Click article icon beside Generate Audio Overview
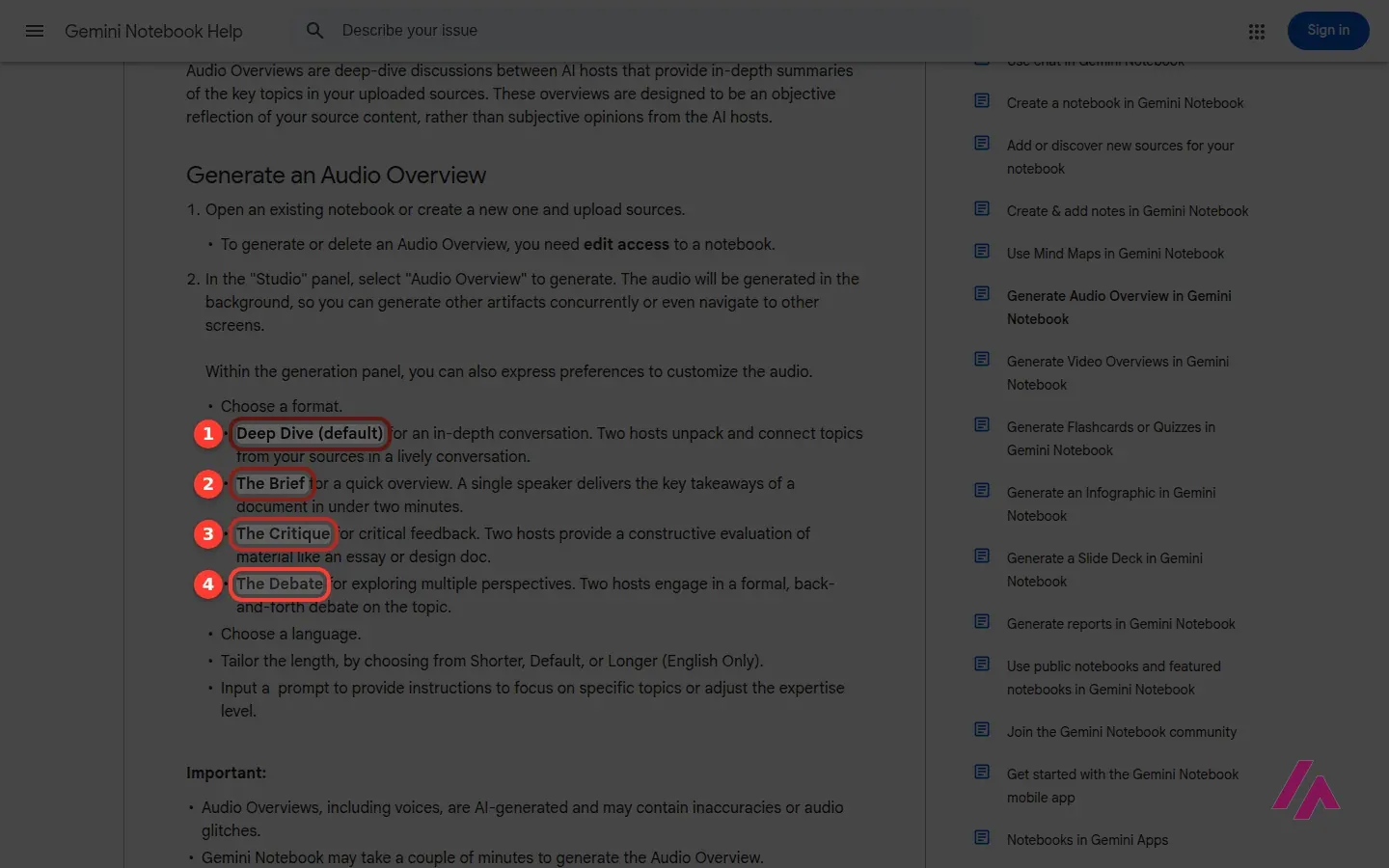Image resolution: width=1389 pixels, height=868 pixels. pyautogui.click(x=982, y=293)
